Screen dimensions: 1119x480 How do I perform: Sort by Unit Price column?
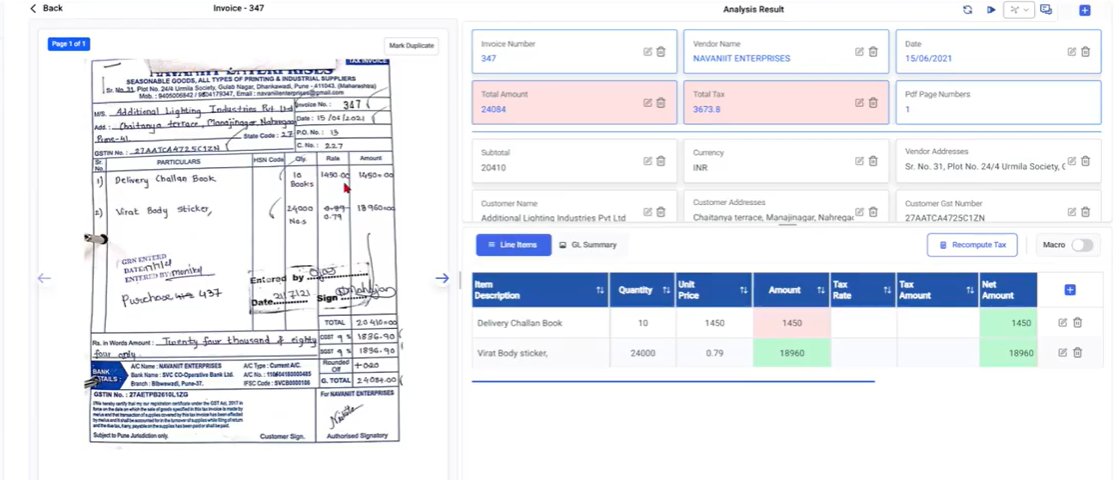[x=744, y=290]
